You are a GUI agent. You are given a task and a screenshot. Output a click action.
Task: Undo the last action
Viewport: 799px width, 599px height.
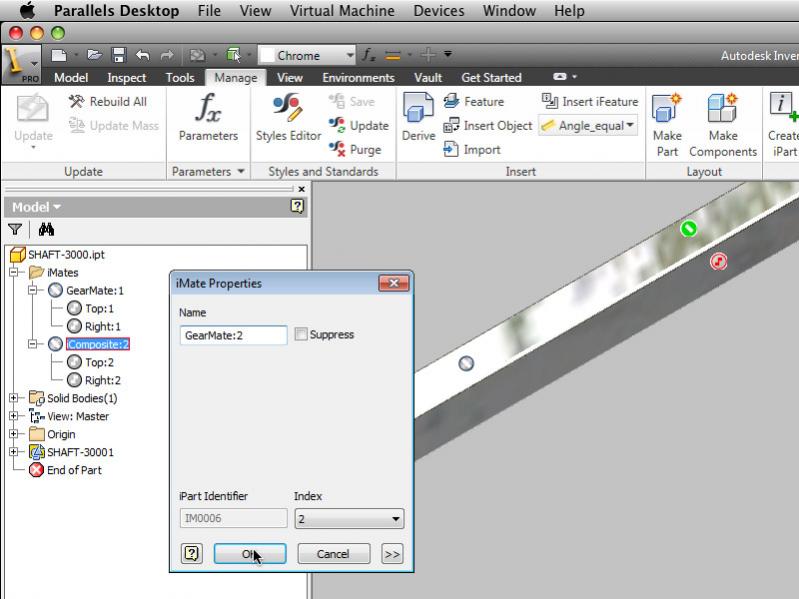point(143,55)
